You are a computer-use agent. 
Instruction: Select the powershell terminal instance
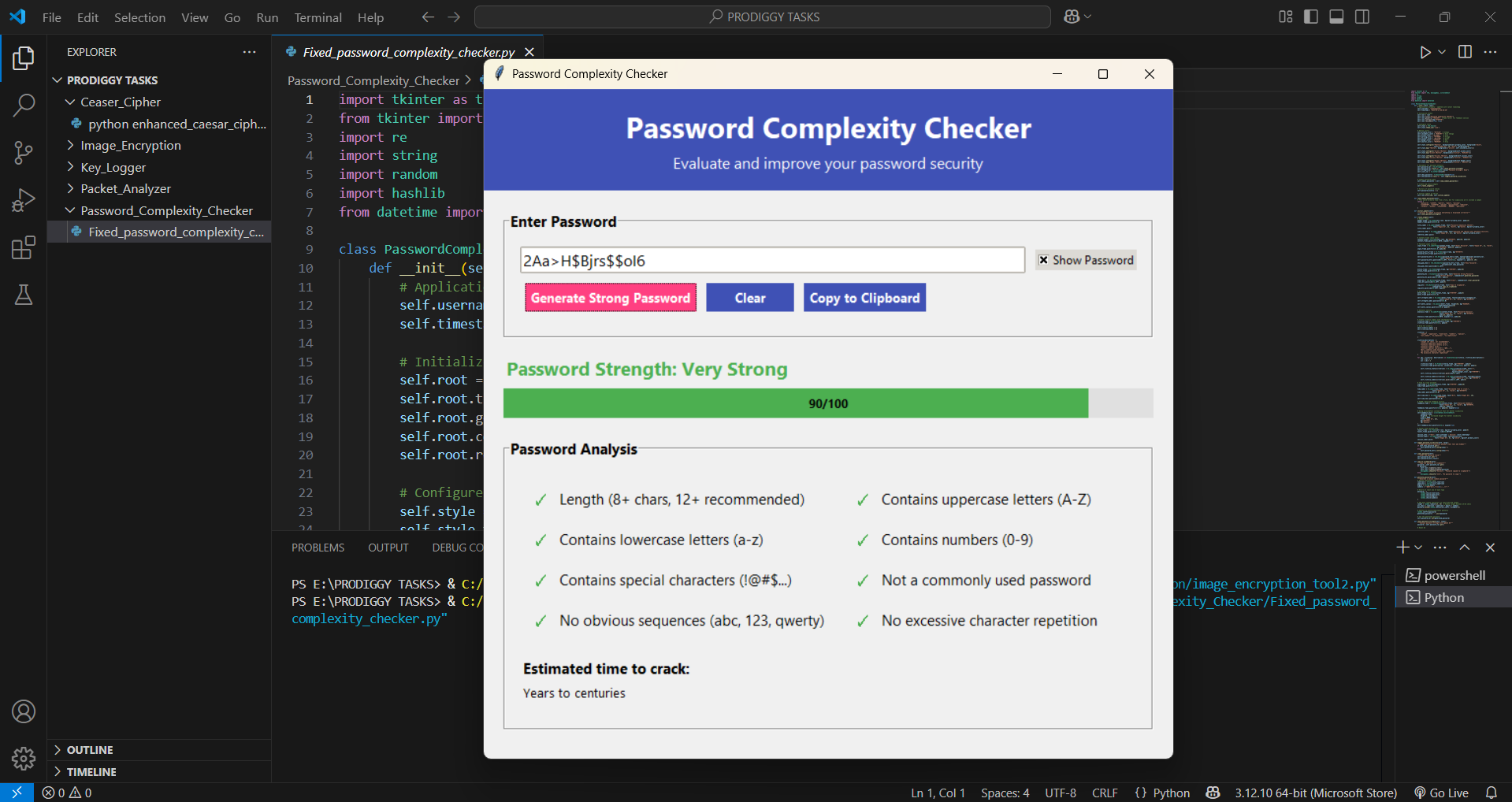coord(1453,575)
